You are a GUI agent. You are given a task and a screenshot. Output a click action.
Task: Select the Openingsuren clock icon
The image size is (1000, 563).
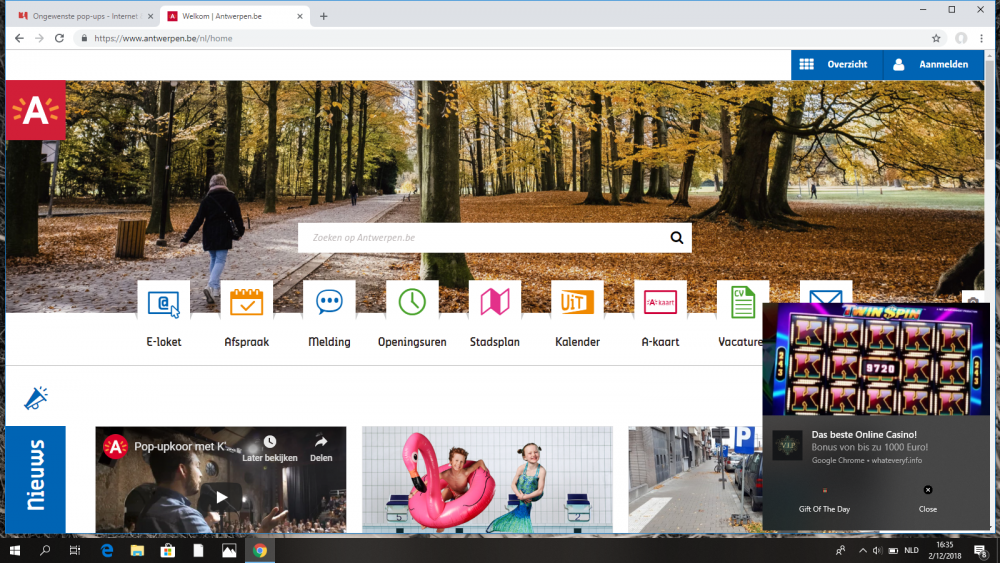pyautogui.click(x=412, y=301)
